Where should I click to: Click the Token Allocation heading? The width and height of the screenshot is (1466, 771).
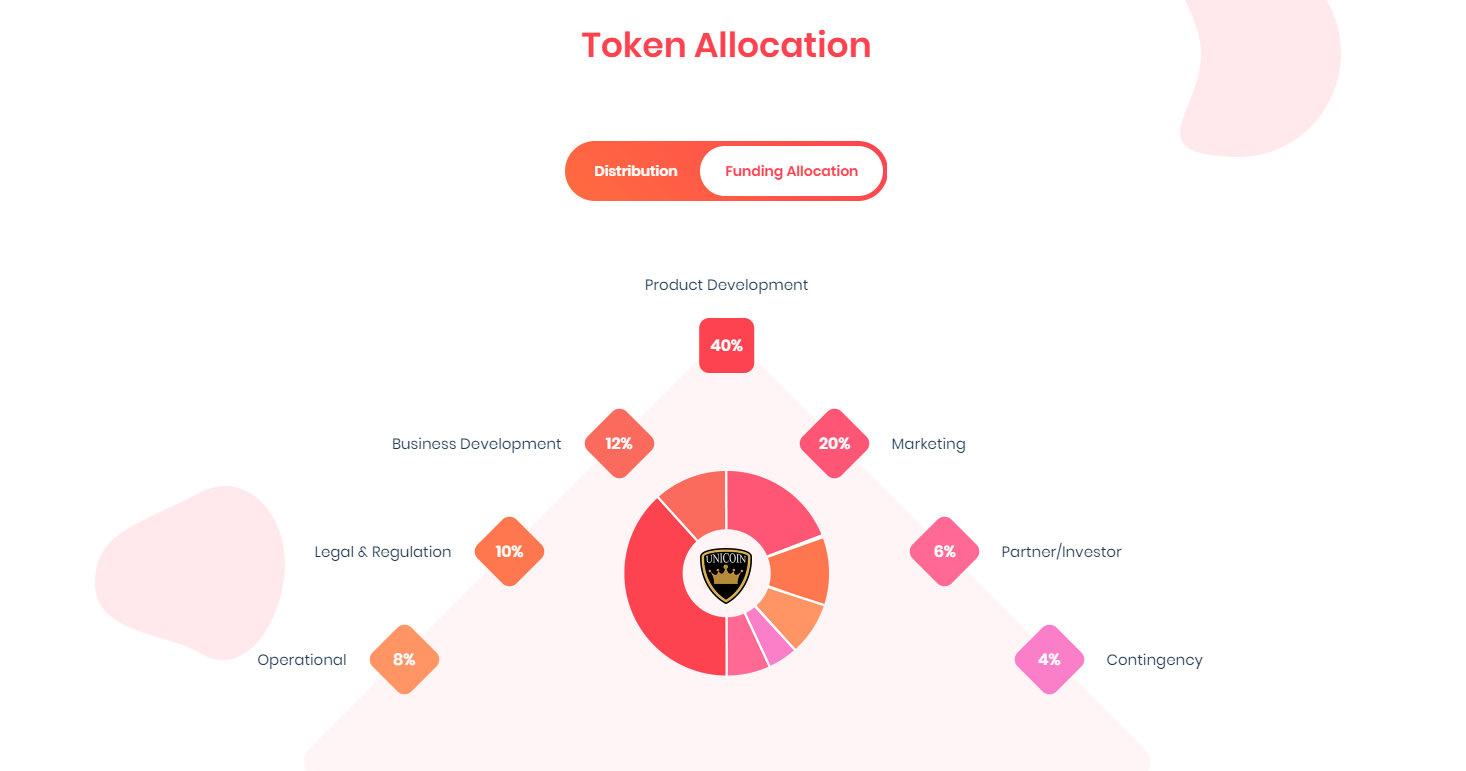726,45
